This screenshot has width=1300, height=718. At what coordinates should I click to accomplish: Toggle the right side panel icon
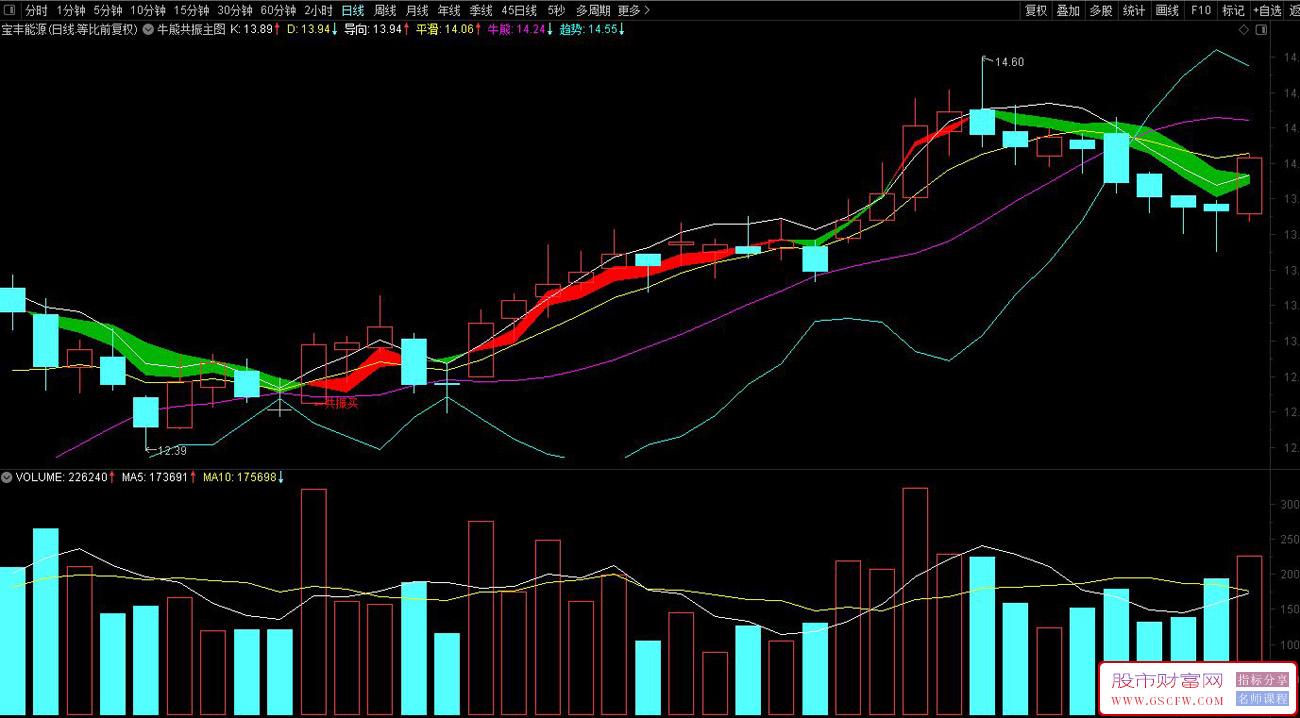pyautogui.click(x=1262, y=29)
